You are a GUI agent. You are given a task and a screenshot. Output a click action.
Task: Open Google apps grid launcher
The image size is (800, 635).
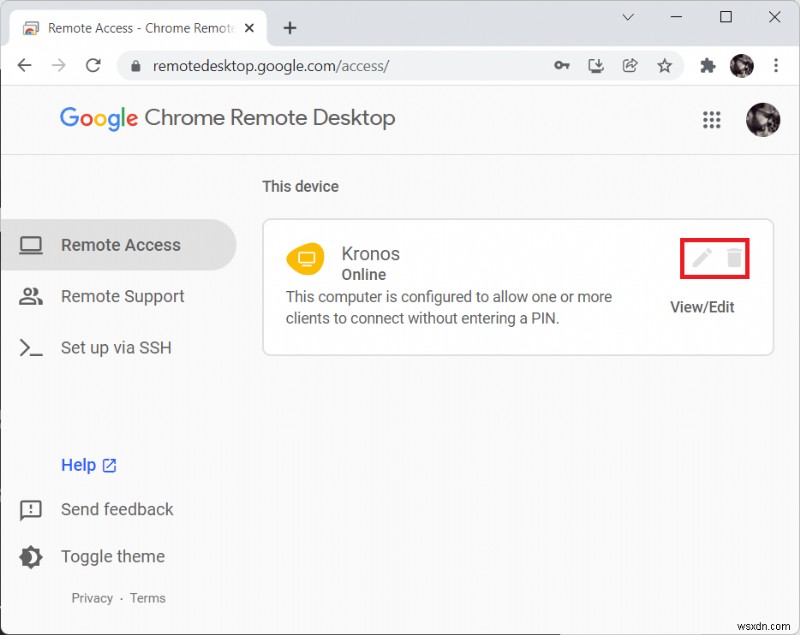[712, 119]
